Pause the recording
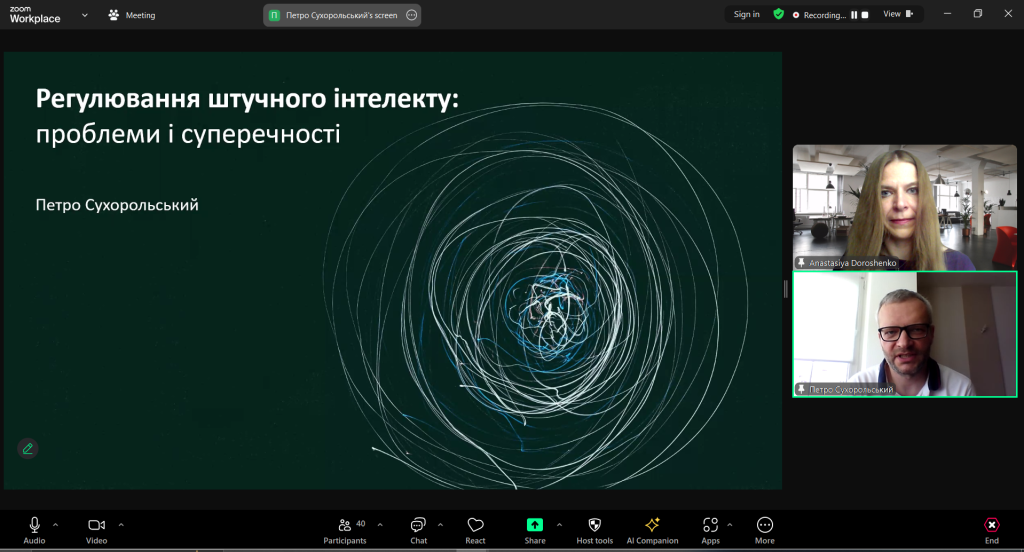1024x552 pixels. [854, 15]
